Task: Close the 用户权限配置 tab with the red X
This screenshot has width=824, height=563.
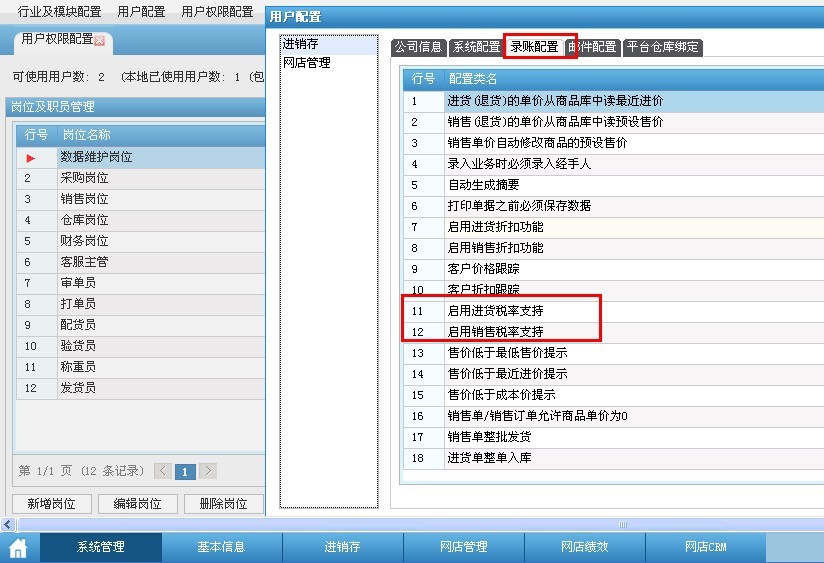Action: pos(99,40)
